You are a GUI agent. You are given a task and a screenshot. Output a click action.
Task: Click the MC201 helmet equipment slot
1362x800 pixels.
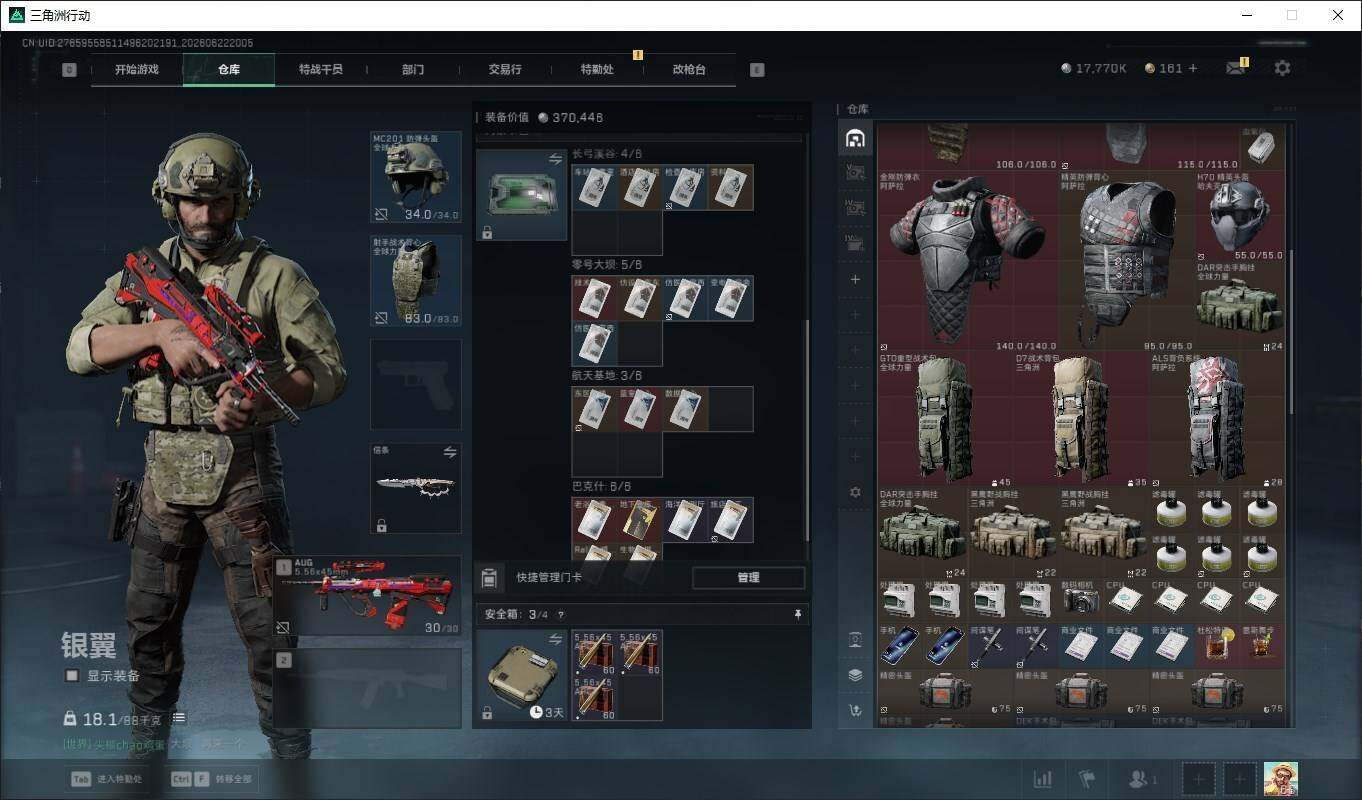point(416,178)
